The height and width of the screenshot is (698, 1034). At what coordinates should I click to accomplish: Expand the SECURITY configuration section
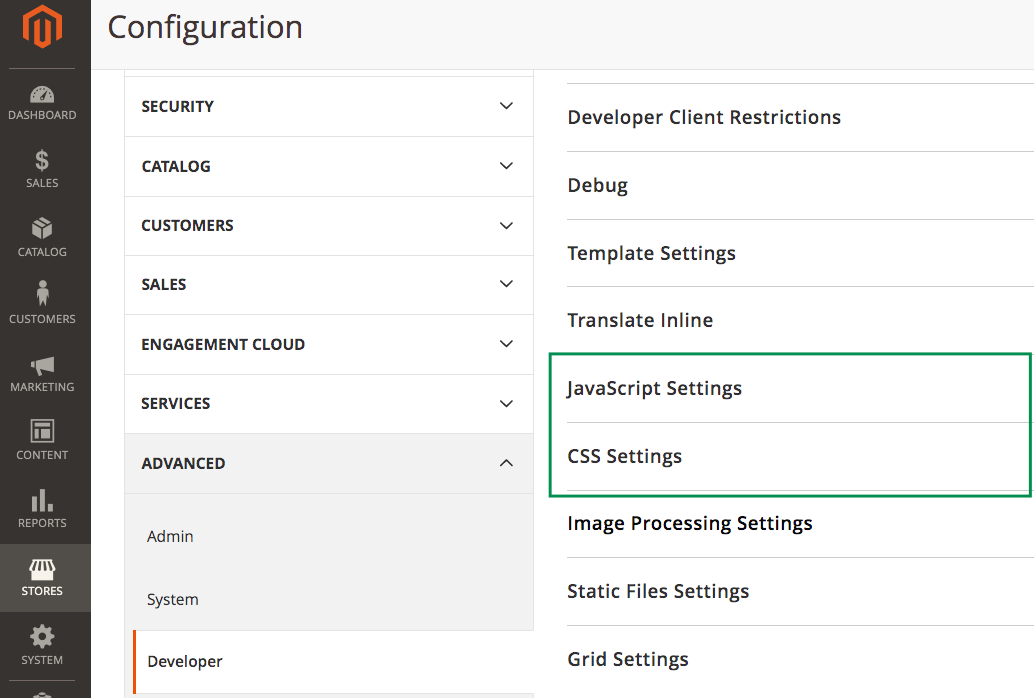tap(328, 106)
